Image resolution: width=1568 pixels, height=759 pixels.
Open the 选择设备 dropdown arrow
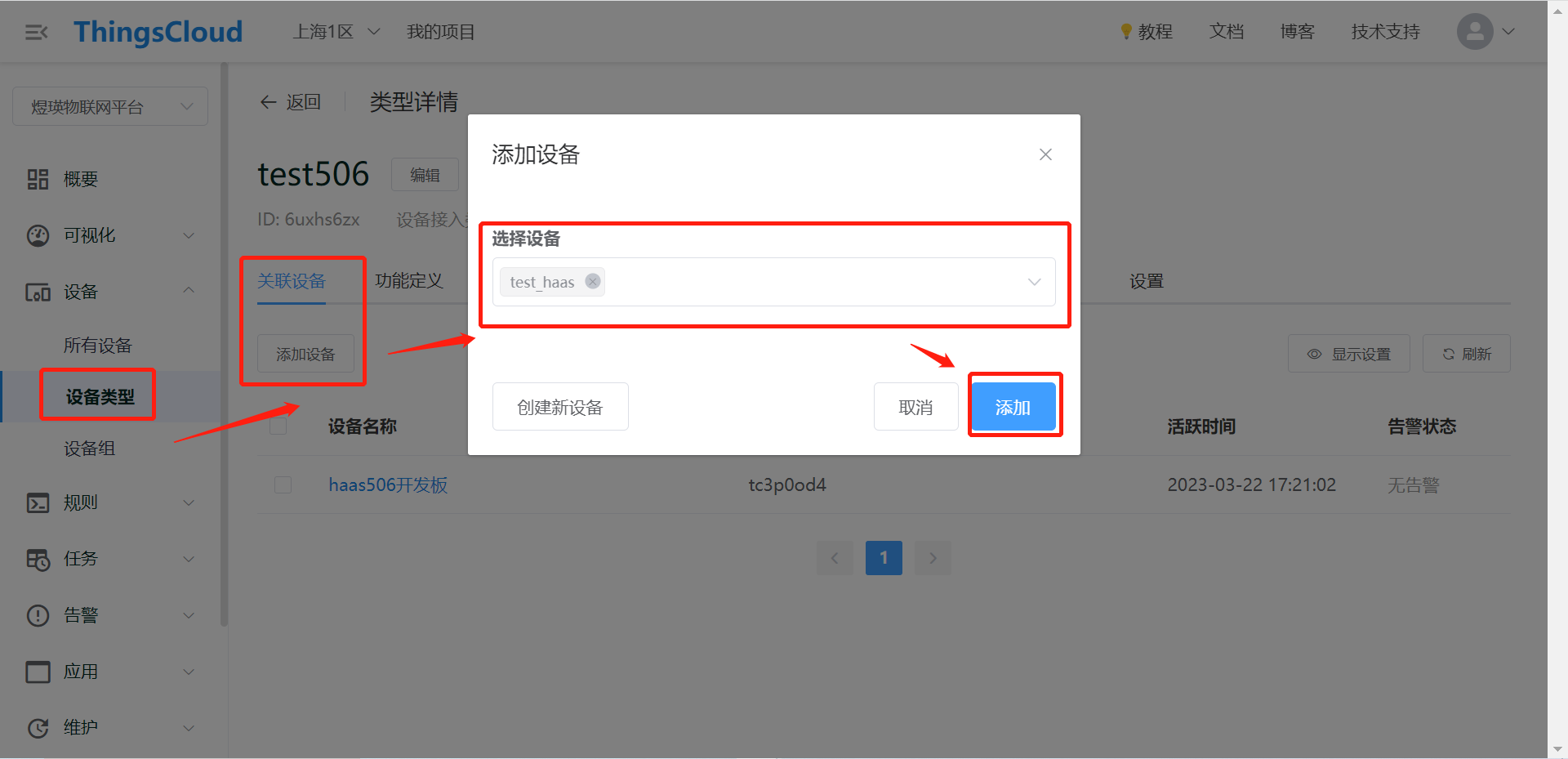pyautogui.click(x=1034, y=282)
